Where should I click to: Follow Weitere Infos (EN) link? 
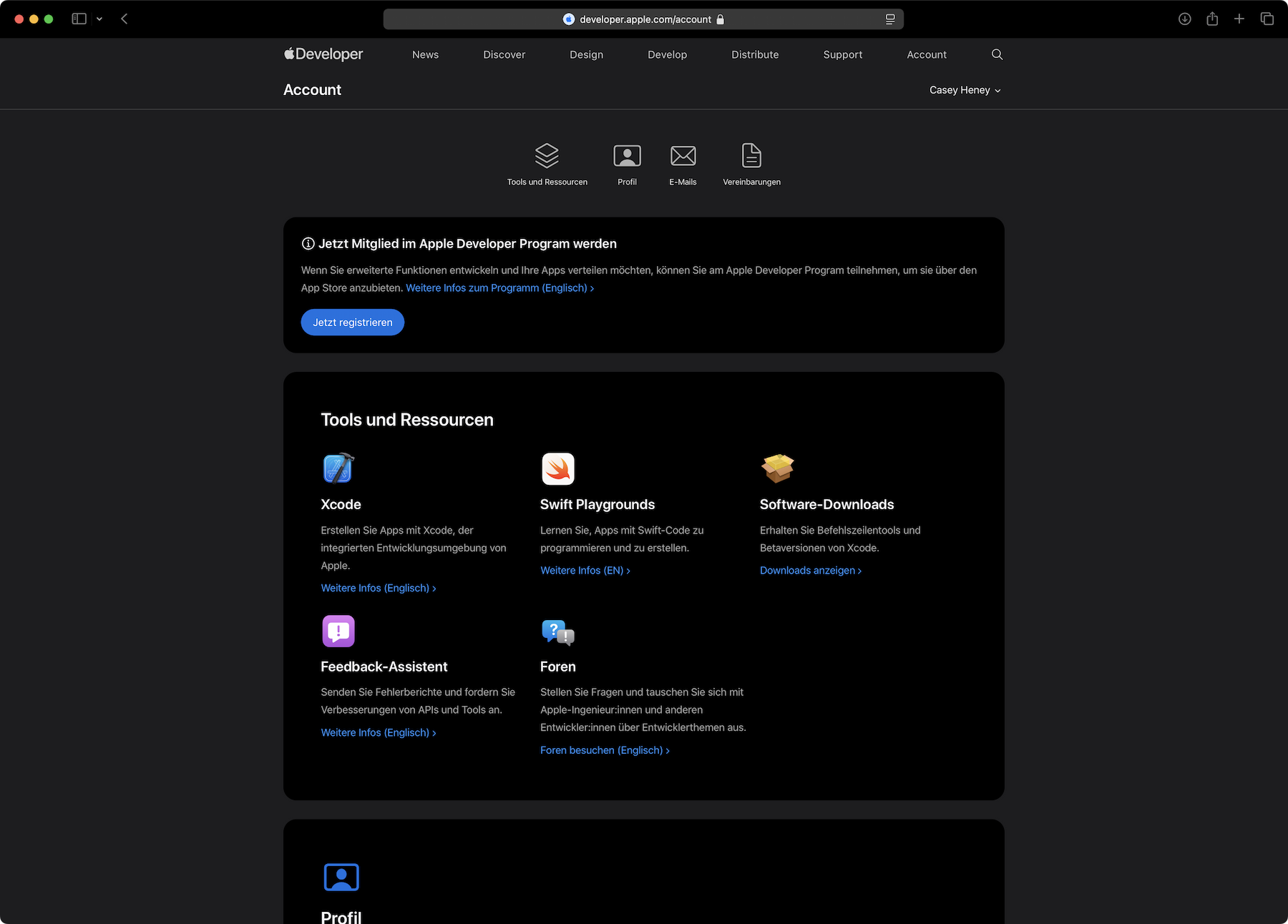tap(585, 570)
